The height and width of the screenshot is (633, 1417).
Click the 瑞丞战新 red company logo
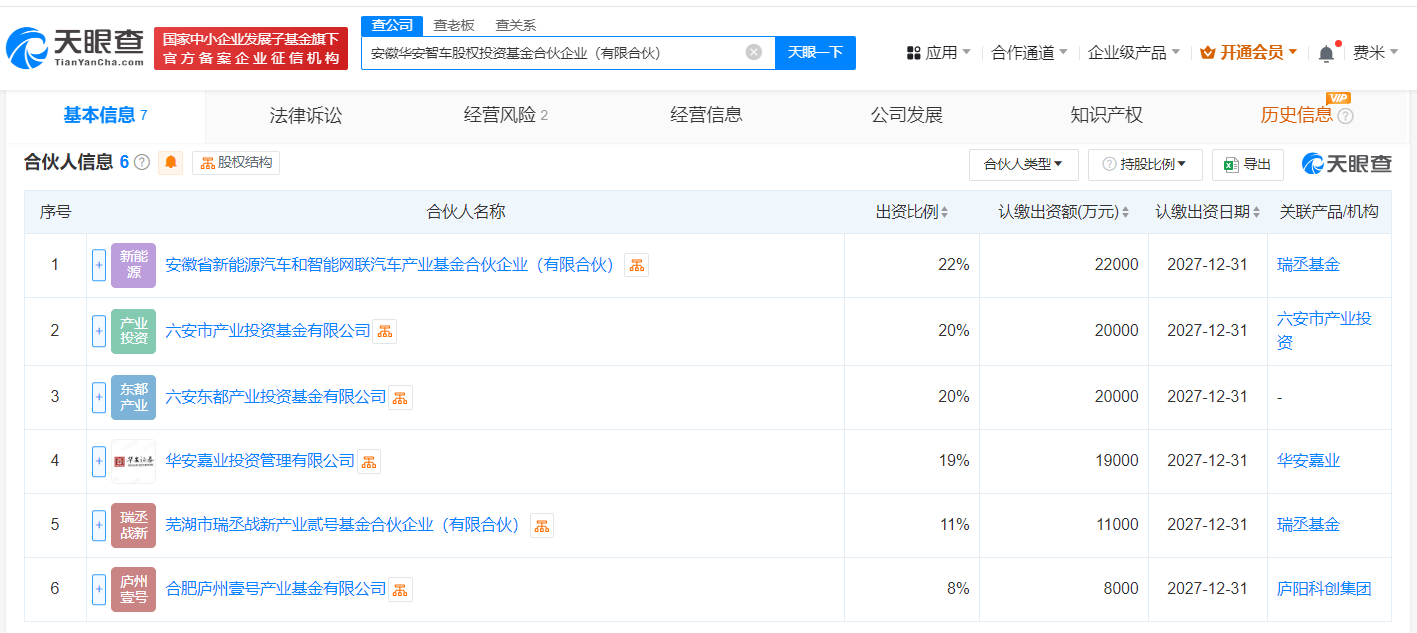(134, 525)
